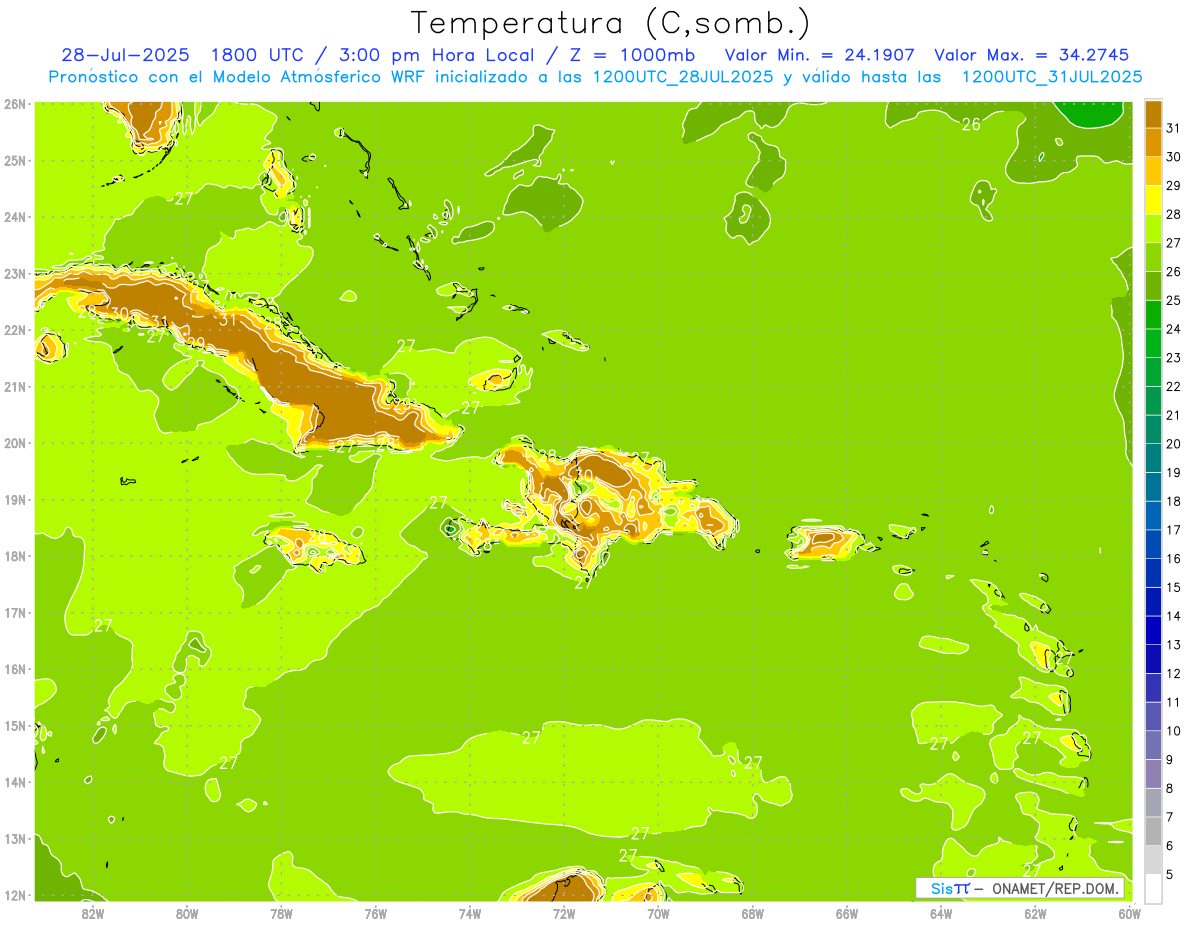Click the "62W" longitude axis label
Image resolution: width=1200 pixels, height=927 pixels.
[1035, 913]
